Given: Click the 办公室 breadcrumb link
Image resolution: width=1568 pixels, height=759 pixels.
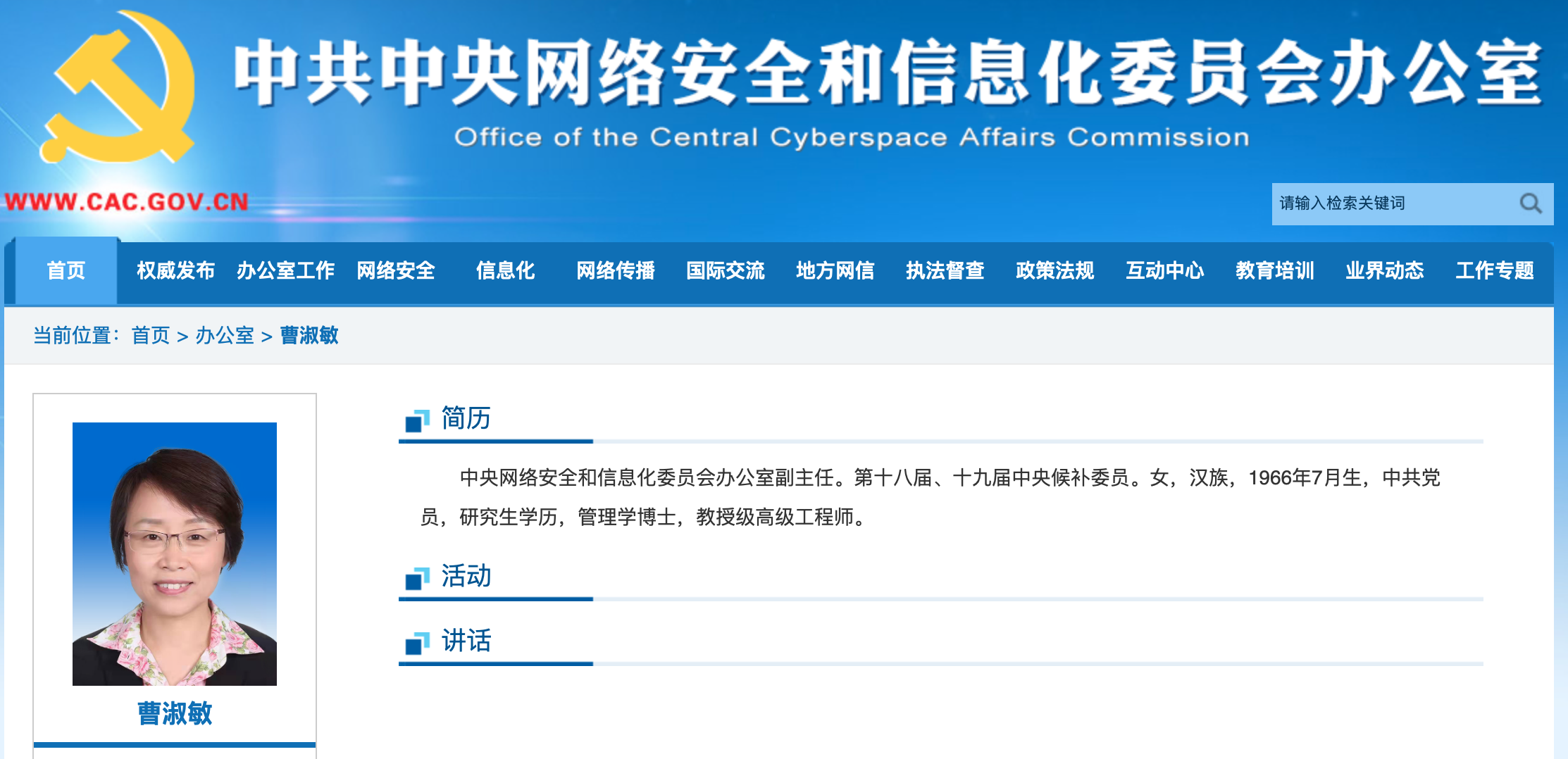Looking at the screenshot, I should point(225,335).
